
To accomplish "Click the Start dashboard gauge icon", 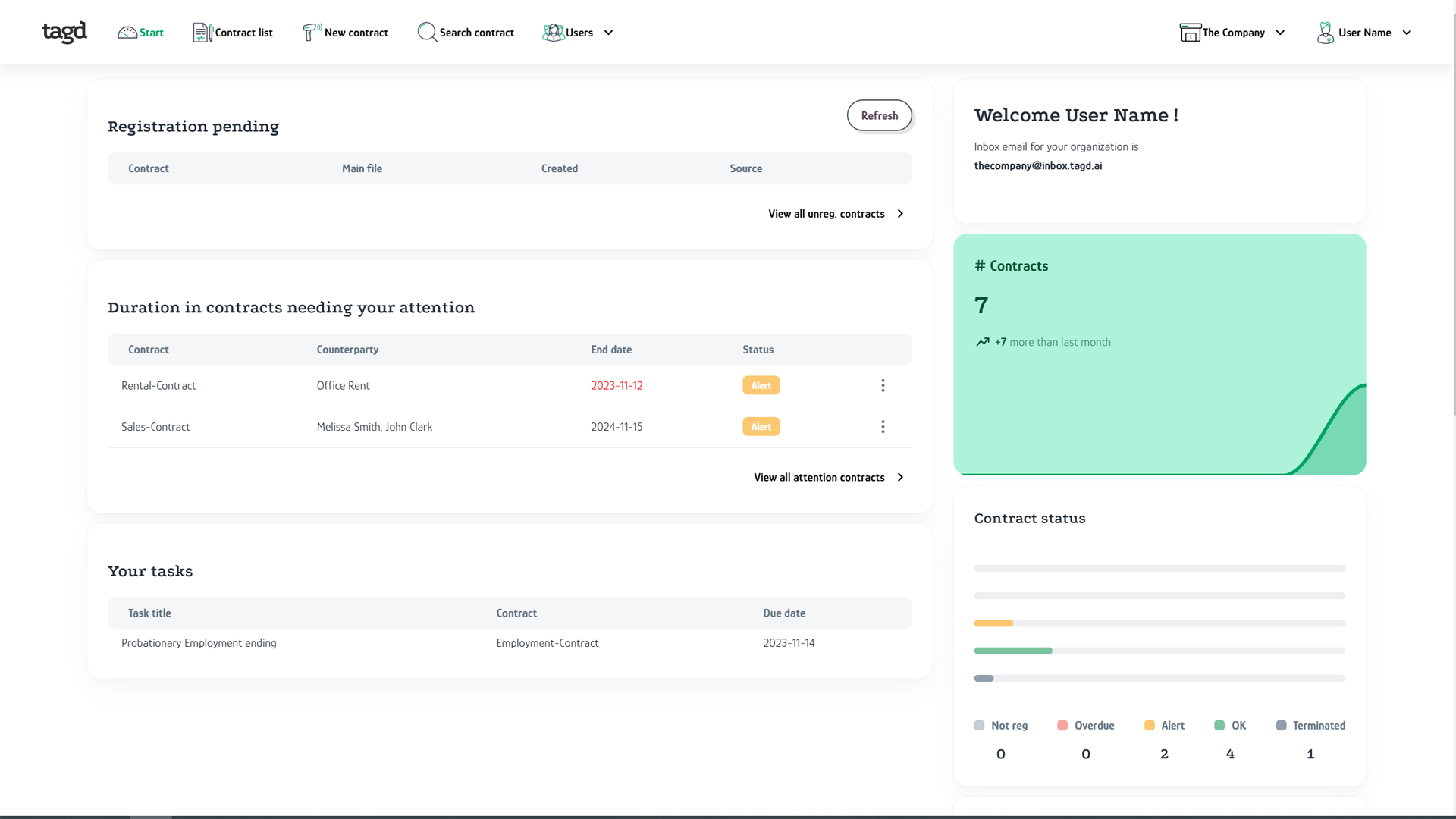I will click(127, 33).
